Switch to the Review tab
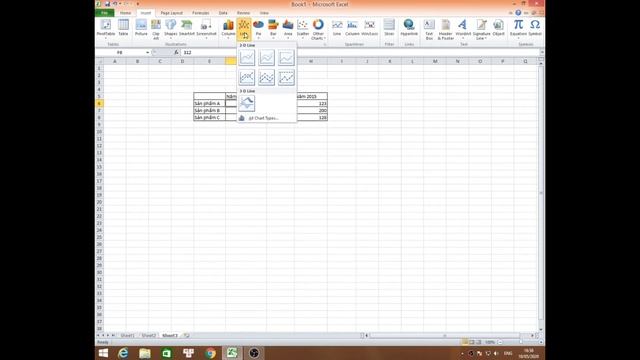Viewport: 640px width, 360px height. (x=243, y=13)
